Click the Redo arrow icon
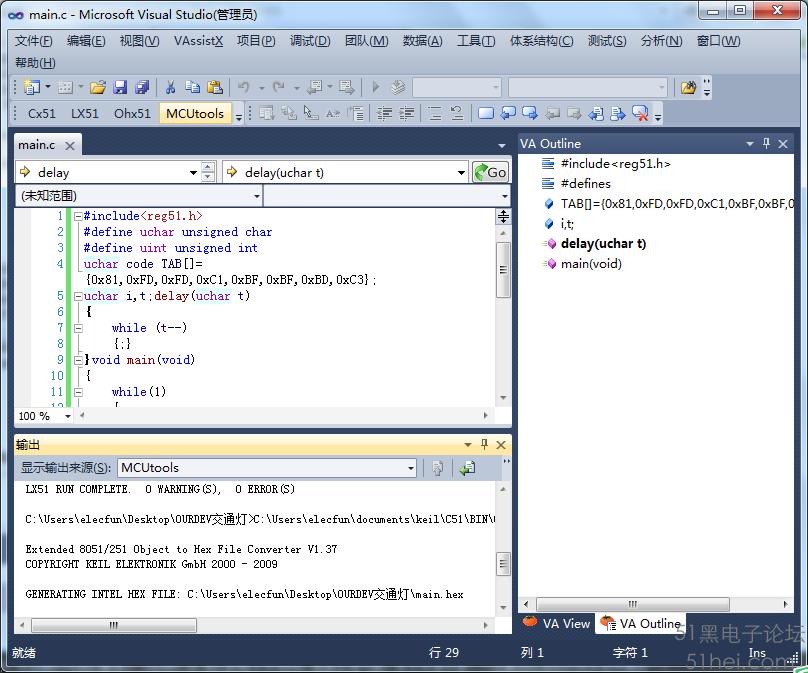Screen dimensions: 808x673 (x=279, y=88)
